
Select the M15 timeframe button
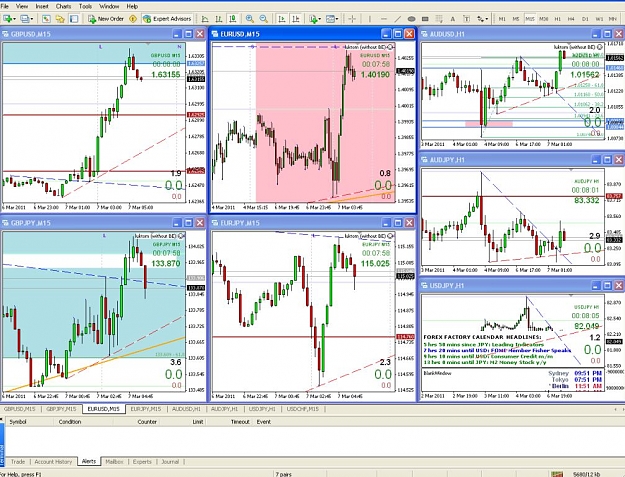530,19
